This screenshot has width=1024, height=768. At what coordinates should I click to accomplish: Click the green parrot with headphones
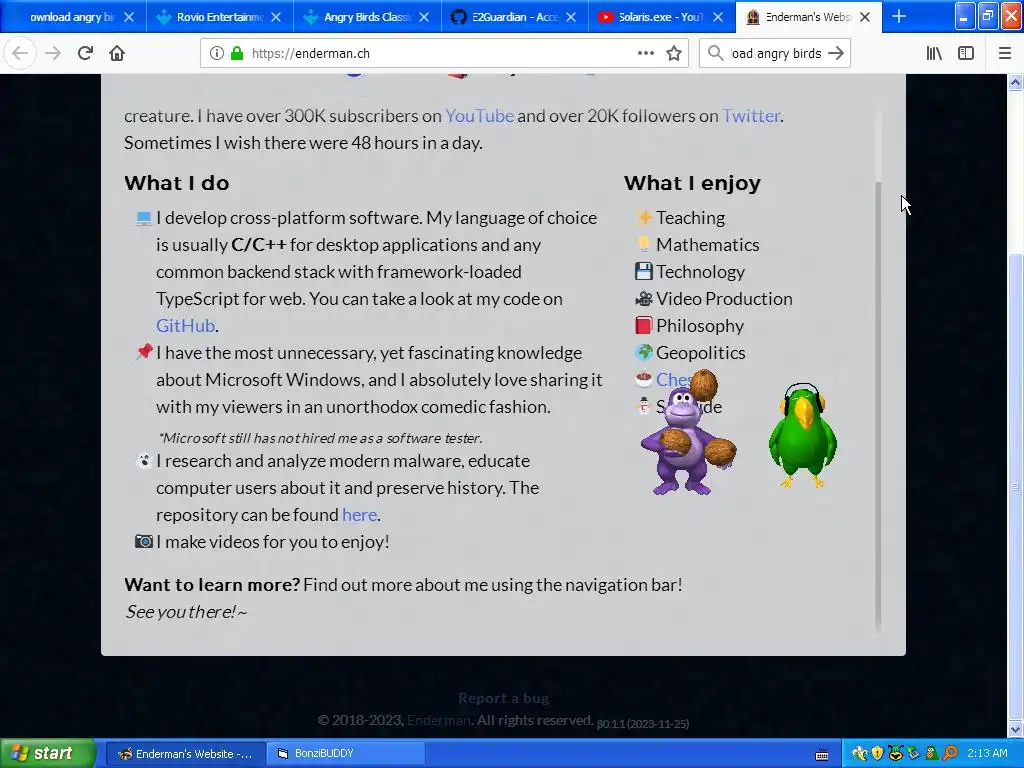click(x=803, y=436)
